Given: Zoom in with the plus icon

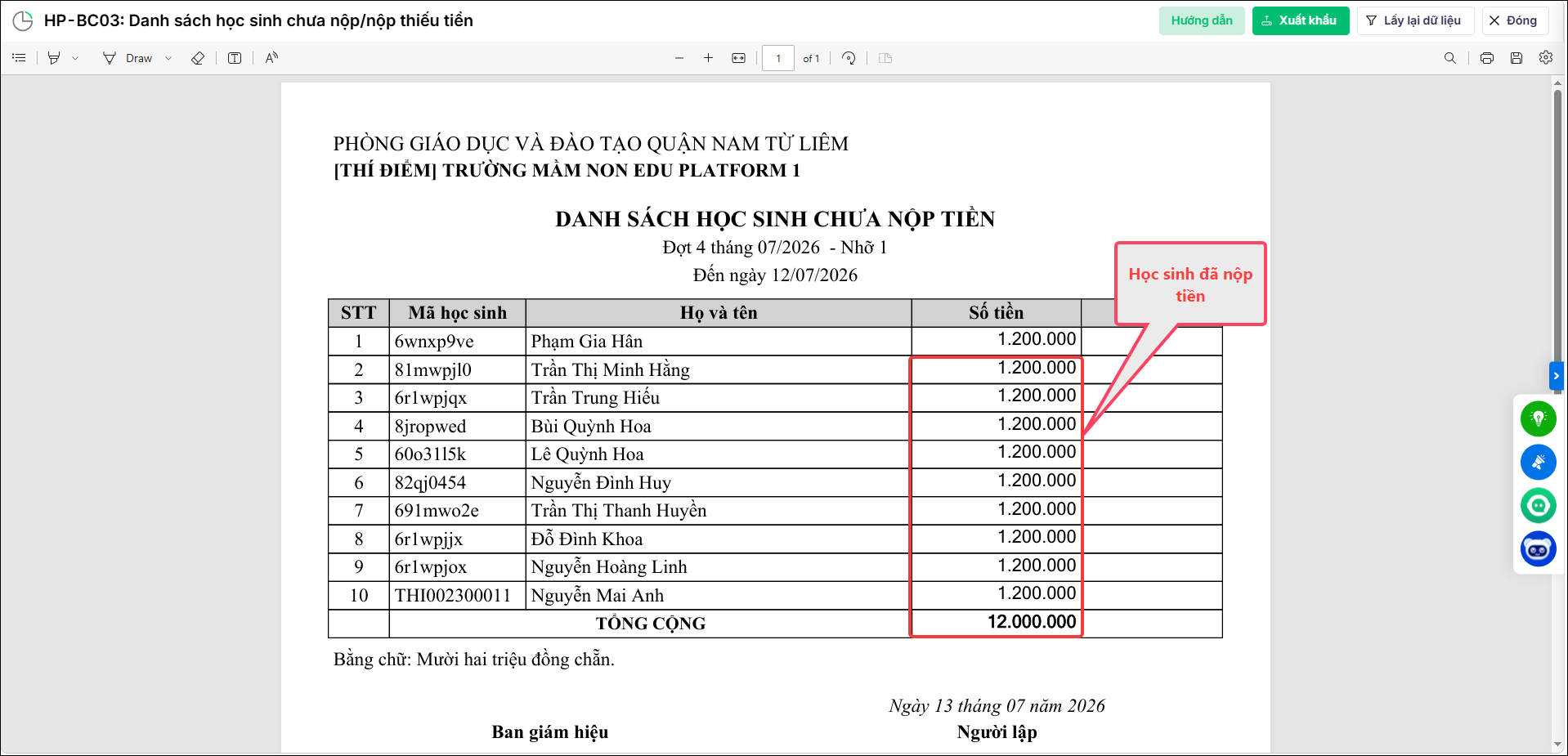Looking at the screenshot, I should tap(709, 58).
